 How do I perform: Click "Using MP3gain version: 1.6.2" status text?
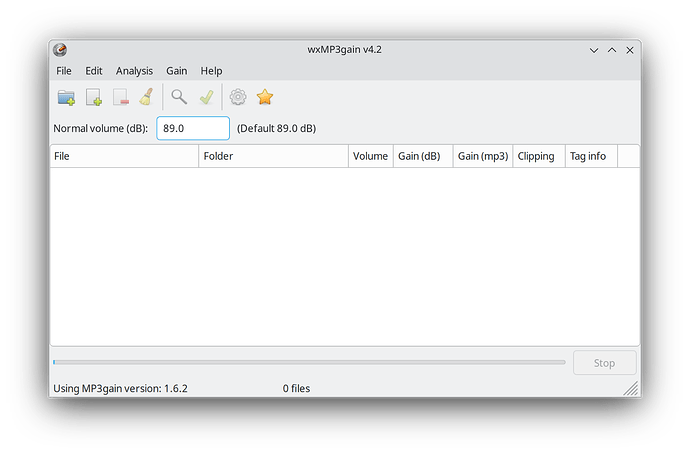120,389
